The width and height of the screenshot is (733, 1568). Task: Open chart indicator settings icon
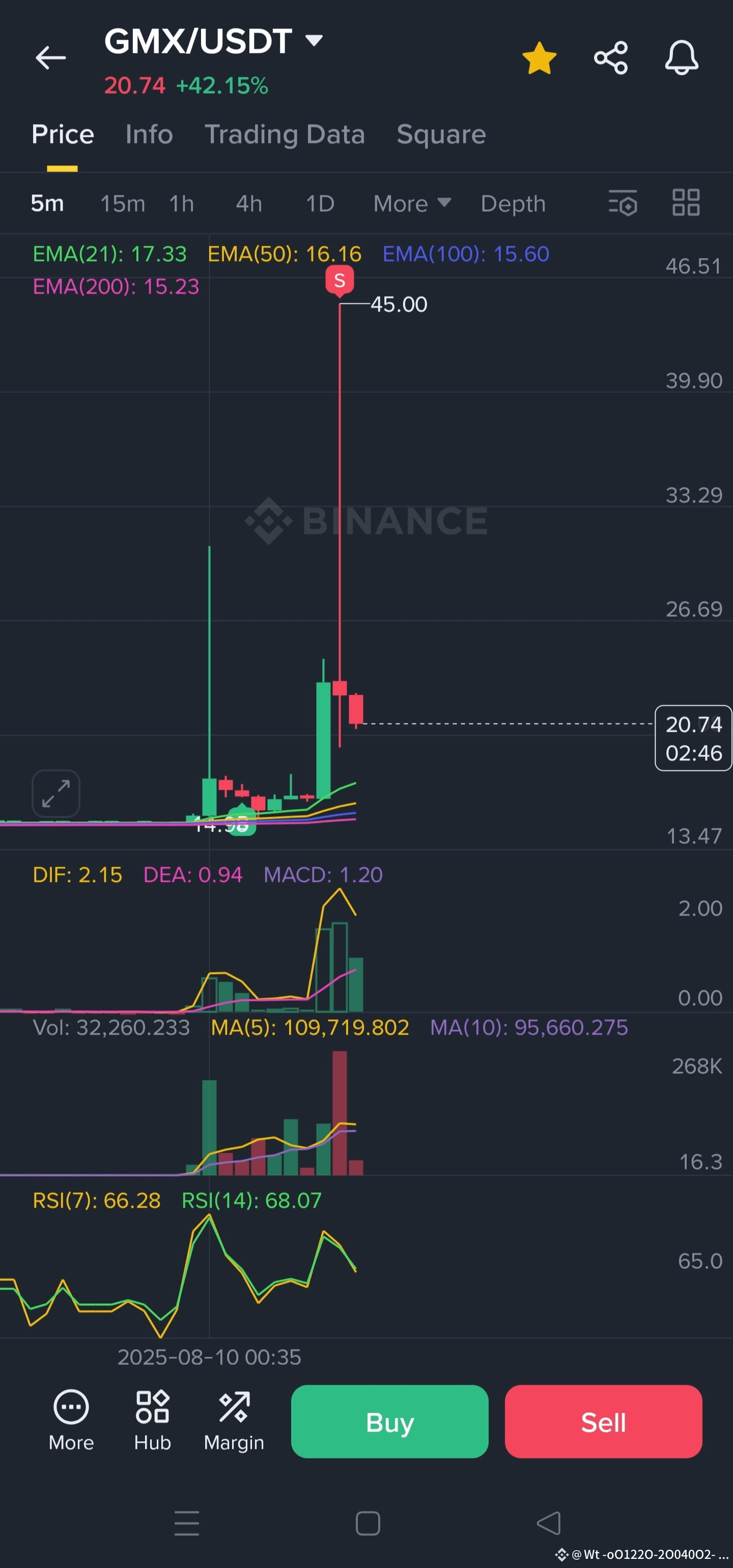(x=623, y=203)
